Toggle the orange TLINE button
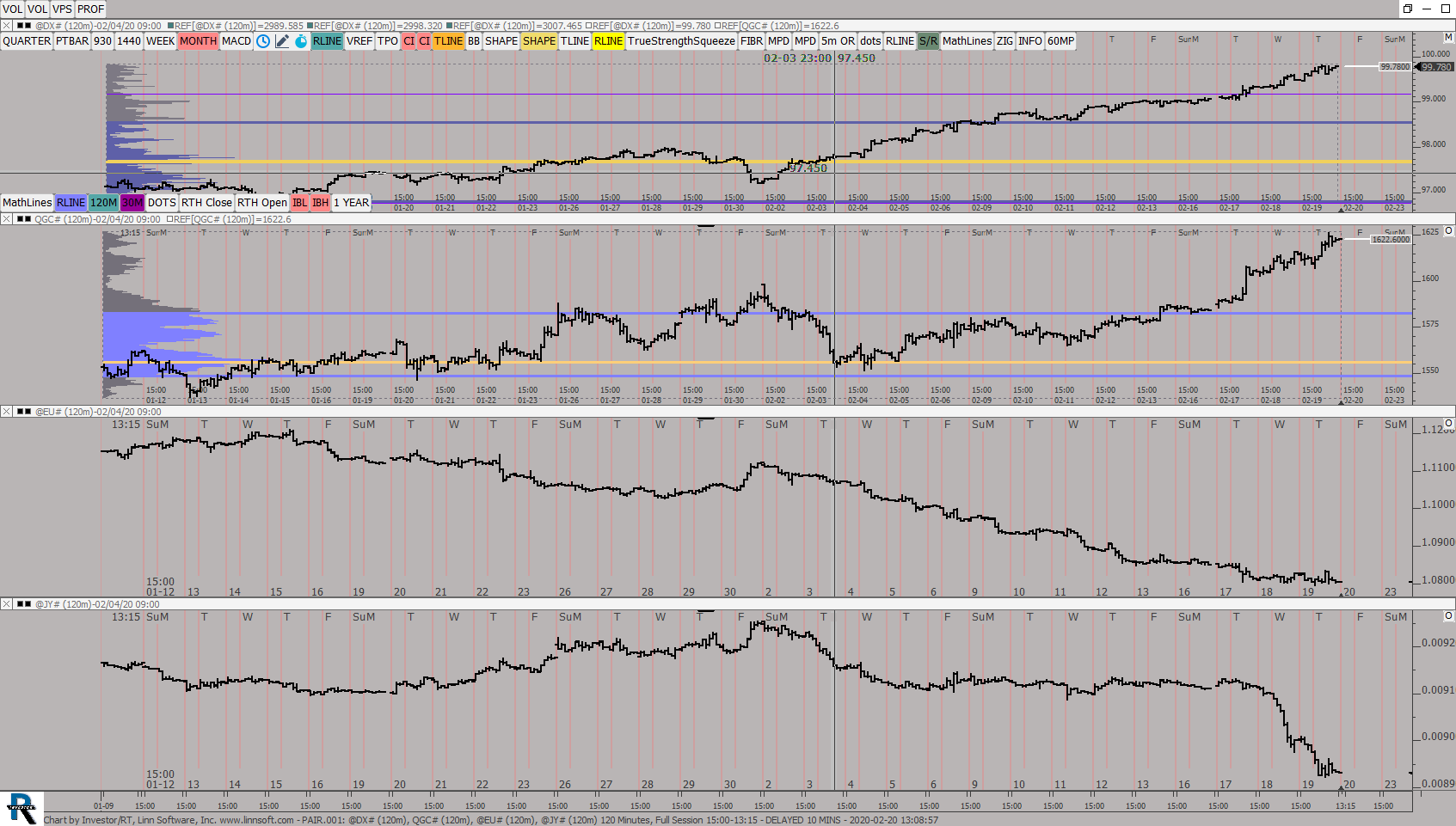Viewport: 1456px width, 826px height. pyautogui.click(x=448, y=41)
